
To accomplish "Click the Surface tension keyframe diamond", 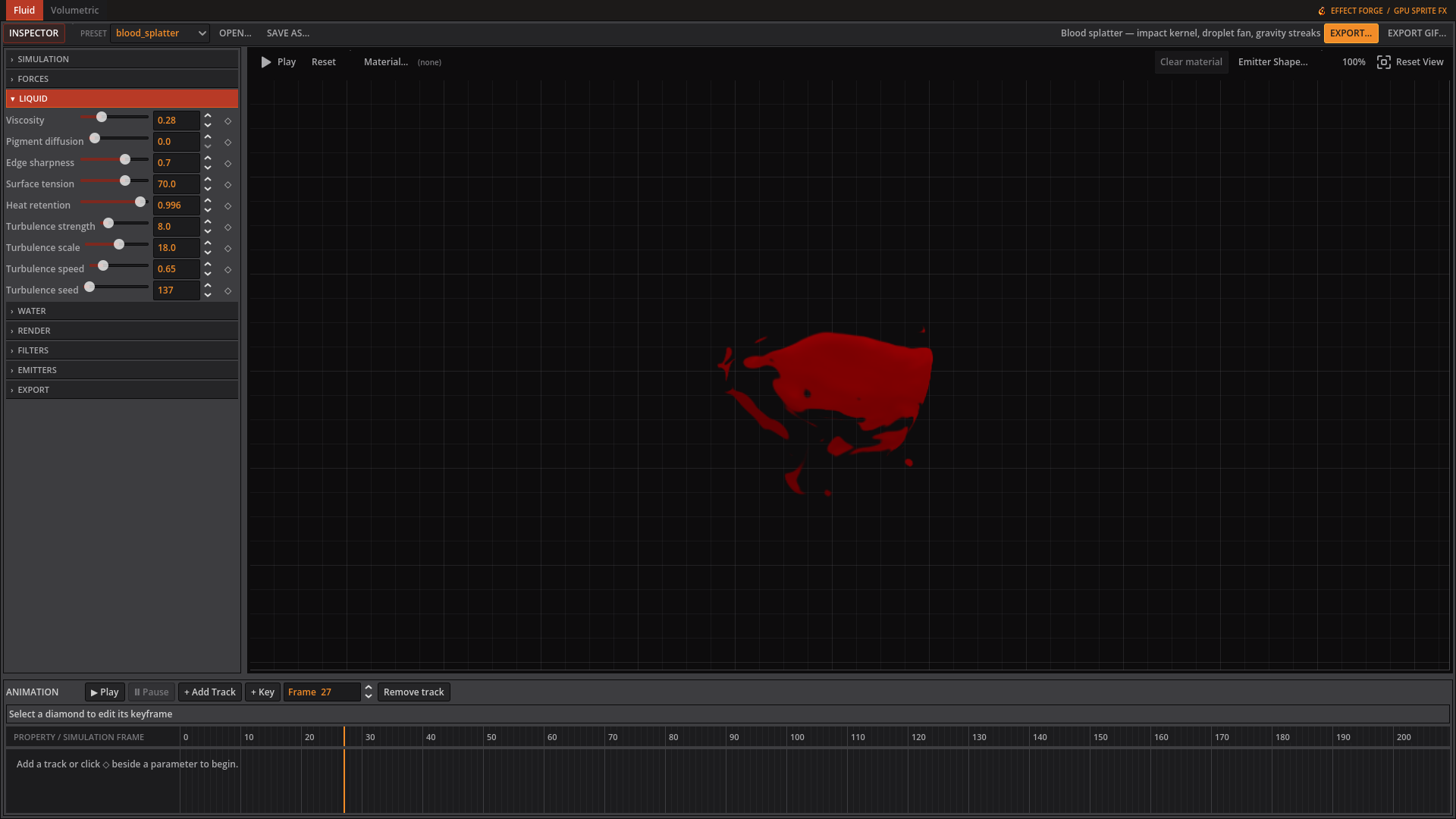I will (x=227, y=184).
